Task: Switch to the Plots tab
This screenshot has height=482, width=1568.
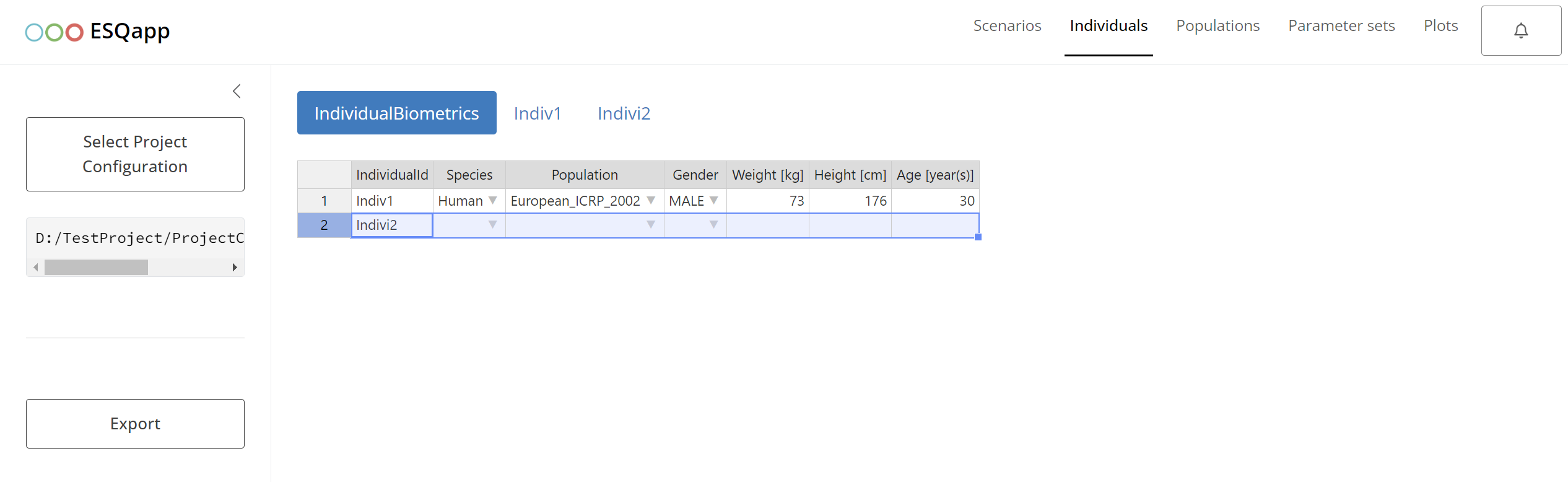Action: click(1440, 26)
